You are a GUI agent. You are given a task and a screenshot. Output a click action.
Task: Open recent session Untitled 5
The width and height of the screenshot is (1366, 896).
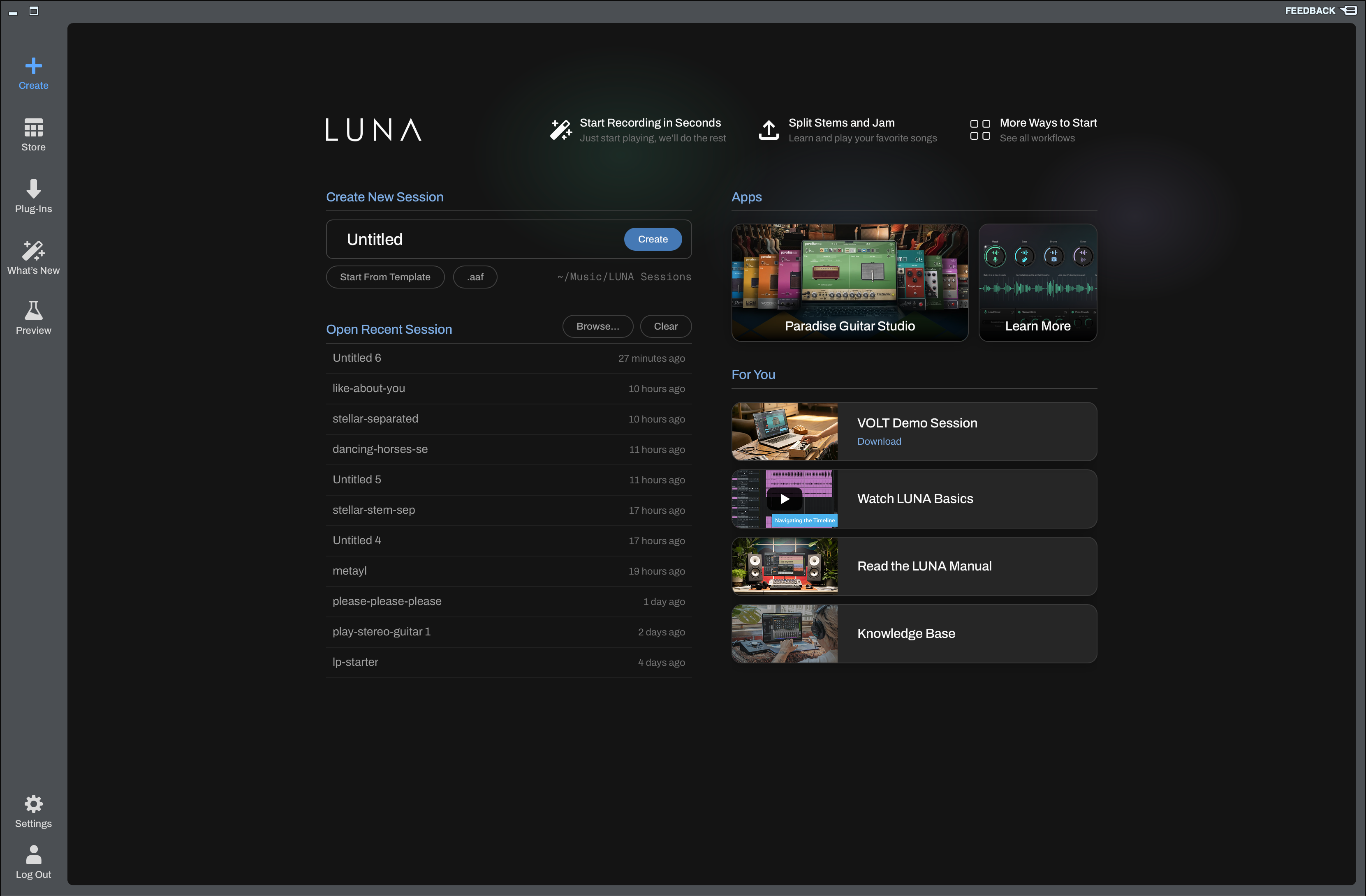click(x=509, y=480)
